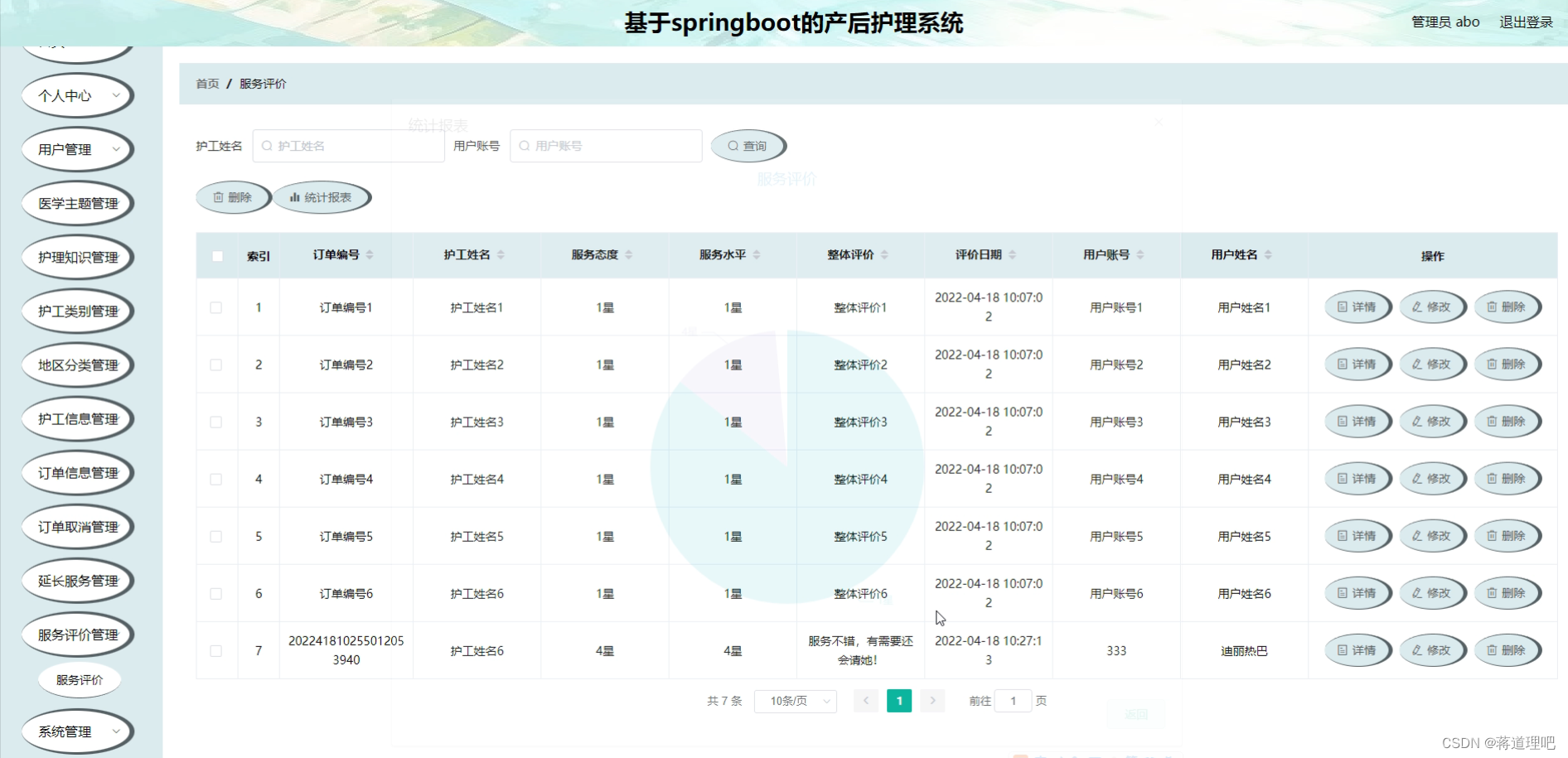
Task: Go to next page arrow in pagination
Action: point(932,701)
